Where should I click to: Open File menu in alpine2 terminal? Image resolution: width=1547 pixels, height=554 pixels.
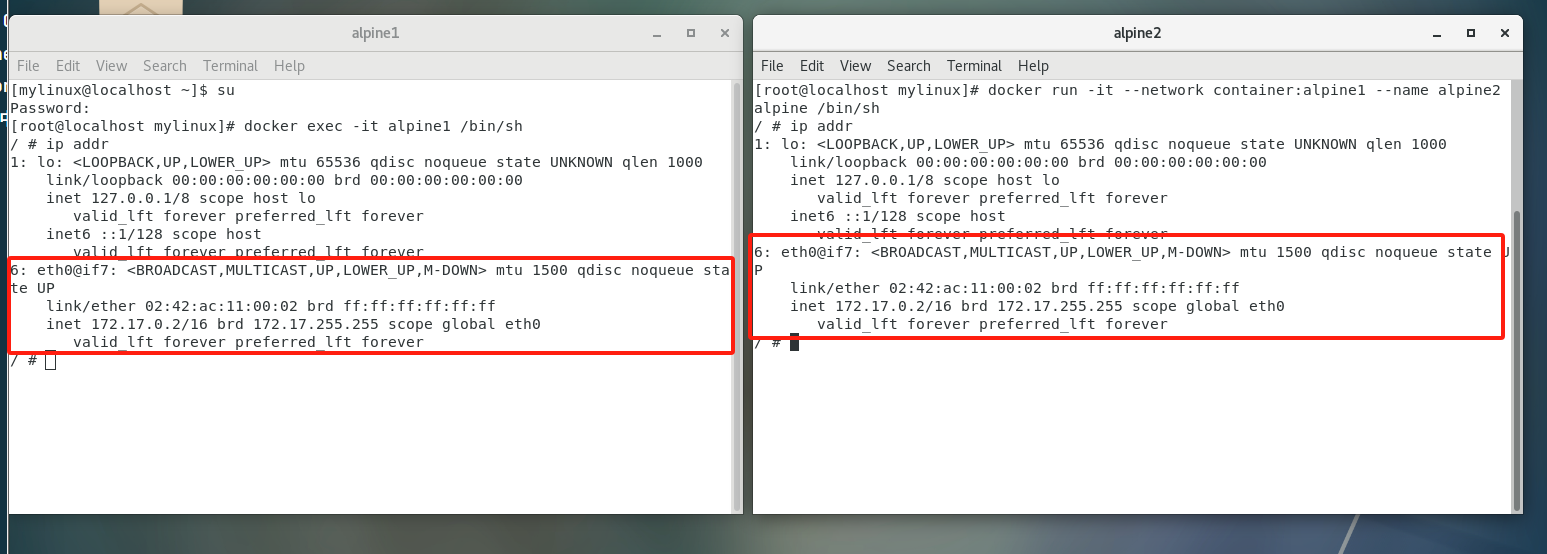tap(772, 66)
